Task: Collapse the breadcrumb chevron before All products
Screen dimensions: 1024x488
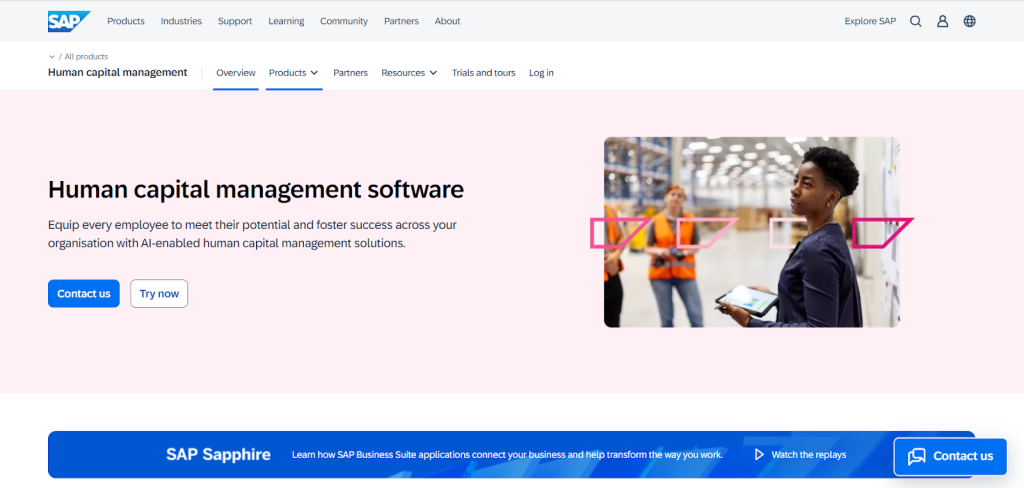Action: (52, 57)
